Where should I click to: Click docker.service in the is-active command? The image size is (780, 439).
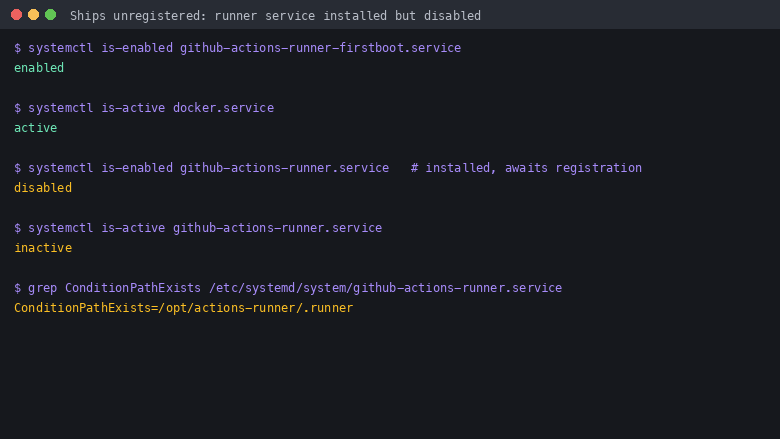223,108
